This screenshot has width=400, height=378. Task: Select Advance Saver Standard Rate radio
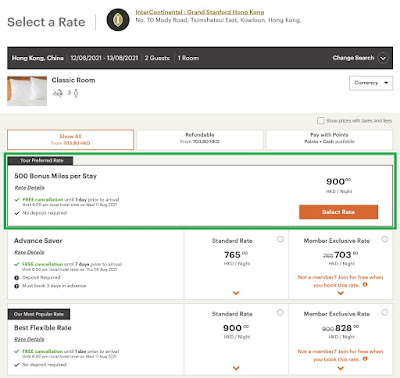pyautogui.click(x=280, y=239)
